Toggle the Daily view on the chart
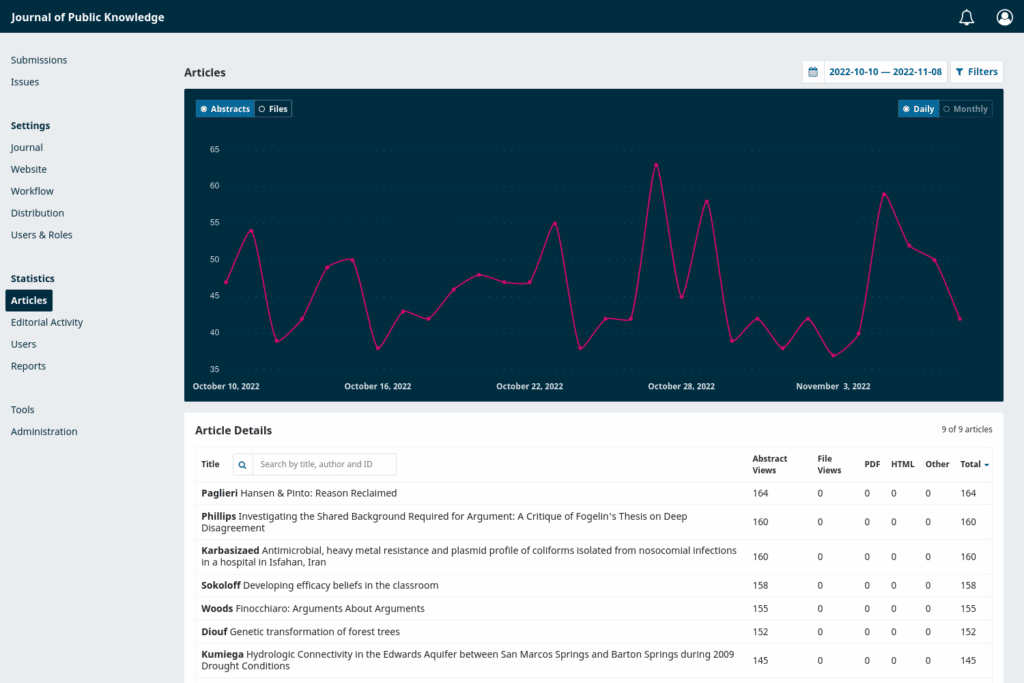The width and height of the screenshot is (1024, 683). (x=918, y=108)
